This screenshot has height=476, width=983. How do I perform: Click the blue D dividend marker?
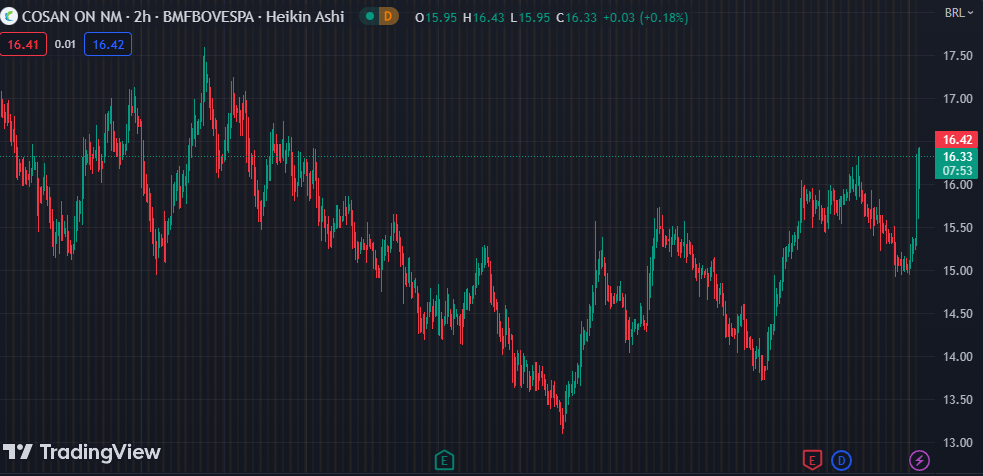(841, 461)
